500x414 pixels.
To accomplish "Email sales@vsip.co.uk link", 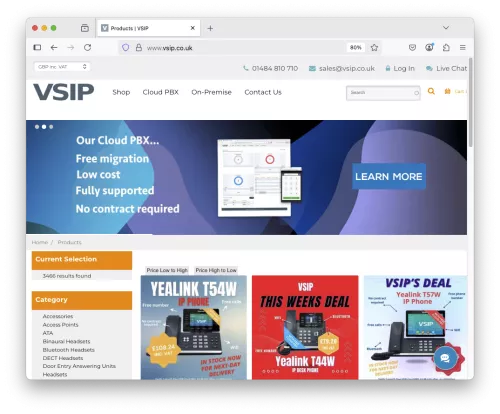I will (x=347, y=68).
